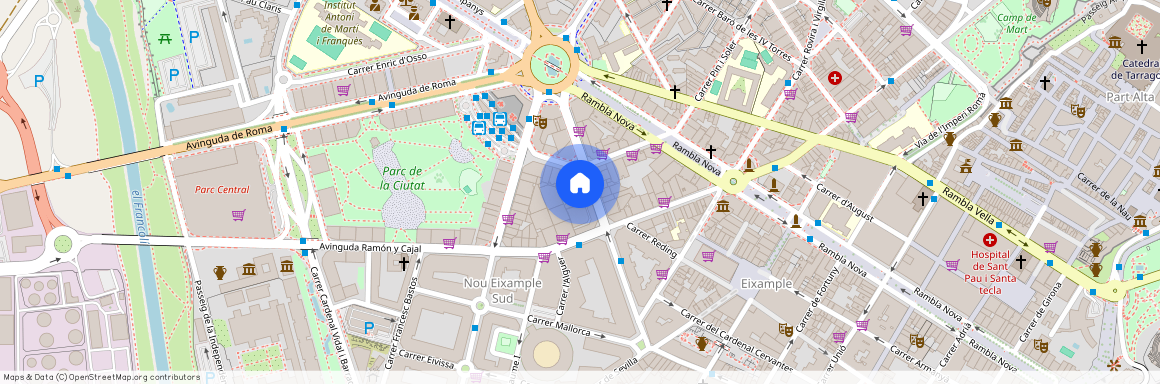Select the shopping cart below Camp de Mart street corner

pos(906,30)
